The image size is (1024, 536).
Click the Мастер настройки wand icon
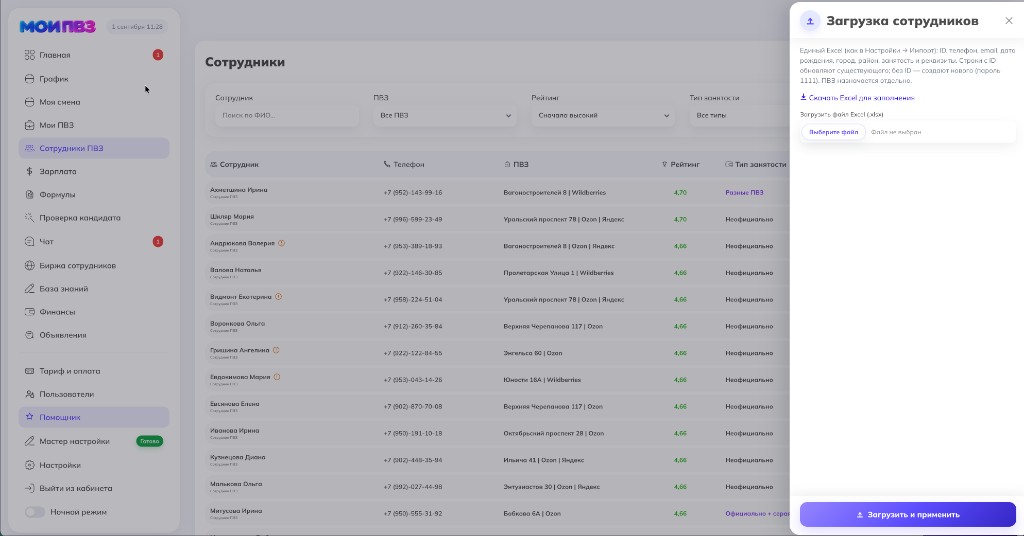click(x=29, y=441)
